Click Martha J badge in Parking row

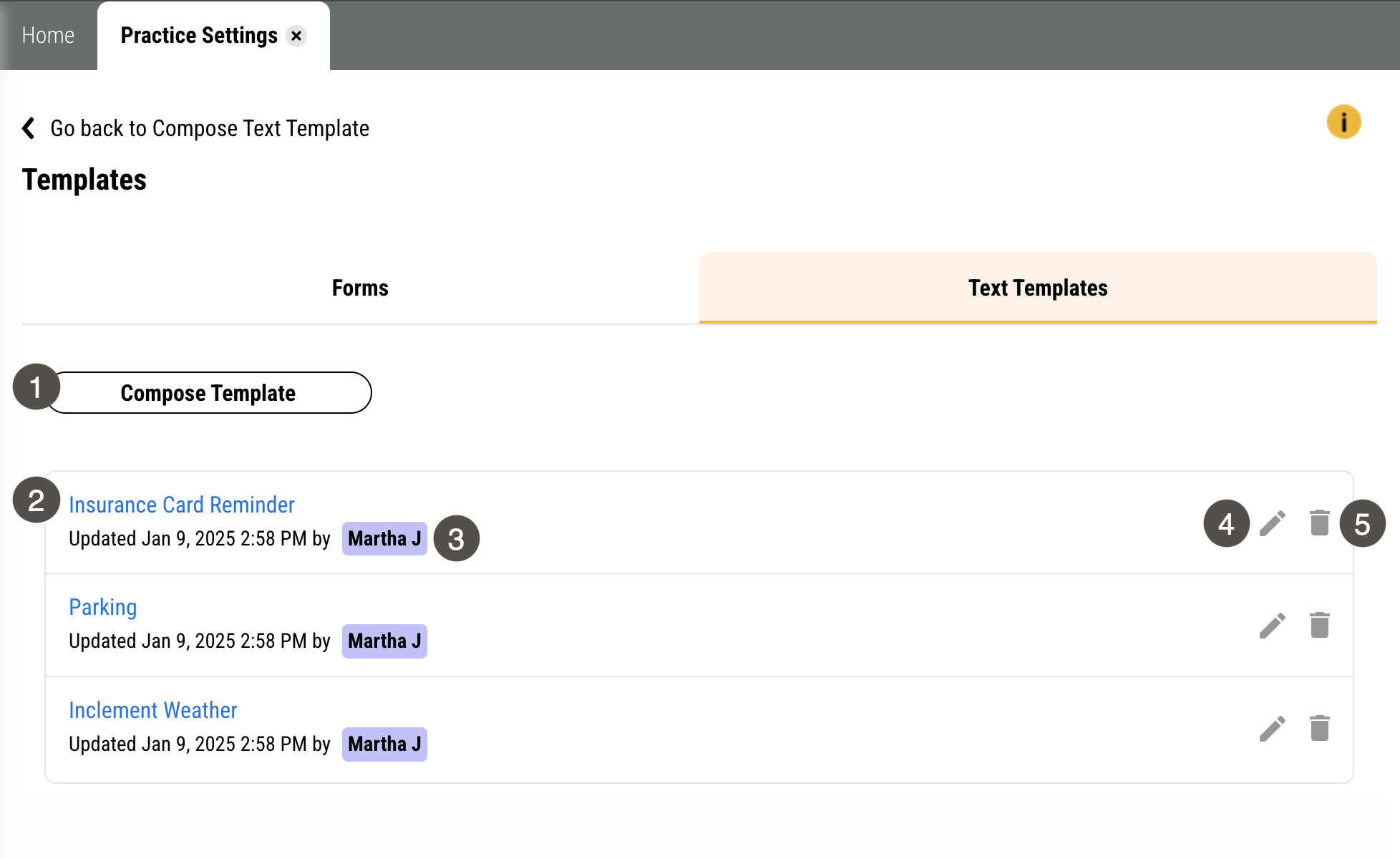(384, 641)
